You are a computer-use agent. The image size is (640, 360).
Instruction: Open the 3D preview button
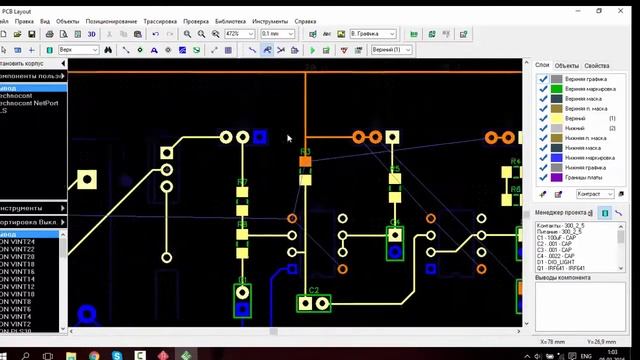(x=91, y=34)
